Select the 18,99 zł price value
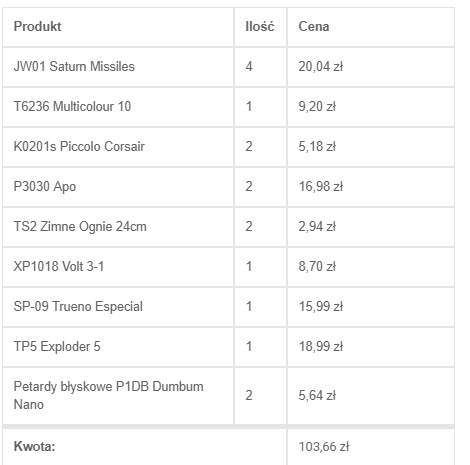 pos(321,347)
